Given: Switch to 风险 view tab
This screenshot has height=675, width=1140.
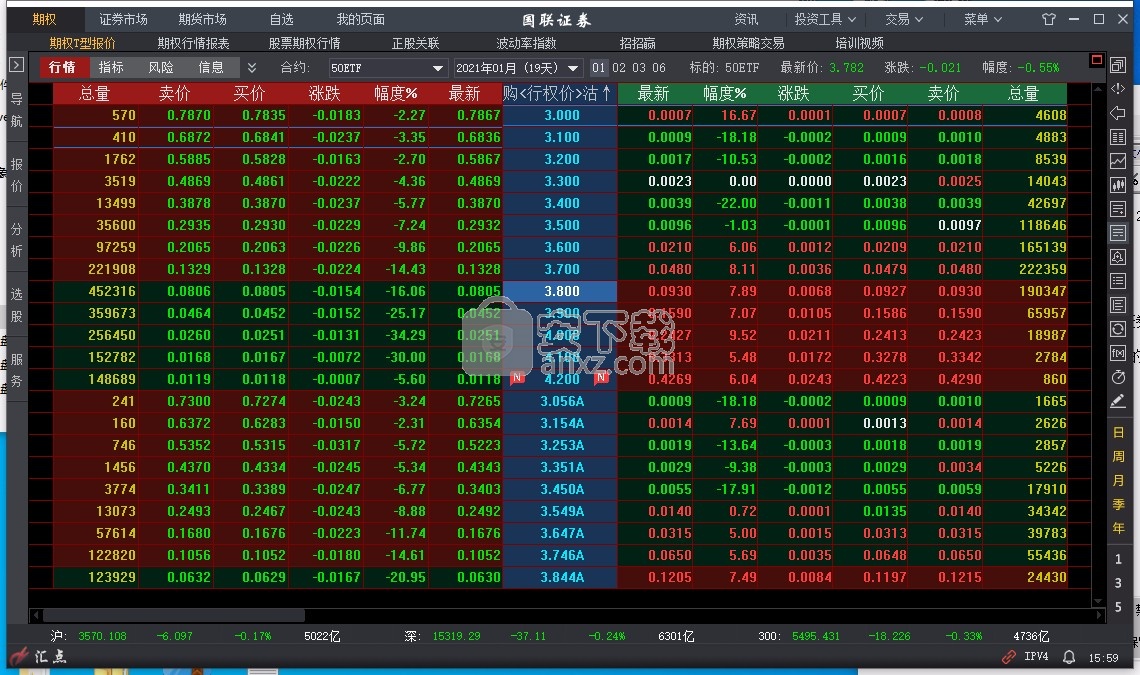Looking at the screenshot, I should coord(161,67).
